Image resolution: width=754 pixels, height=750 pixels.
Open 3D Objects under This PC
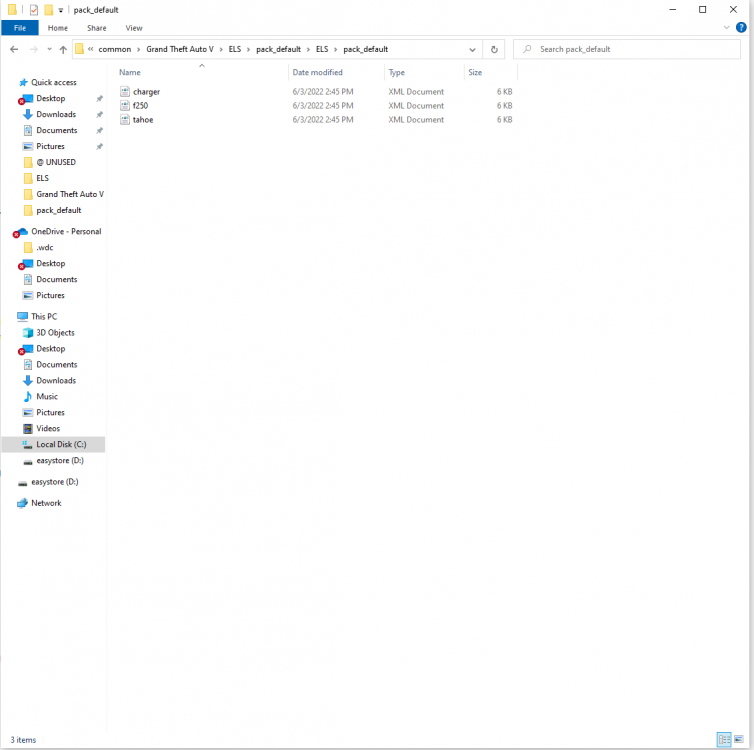pyautogui.click(x=55, y=332)
